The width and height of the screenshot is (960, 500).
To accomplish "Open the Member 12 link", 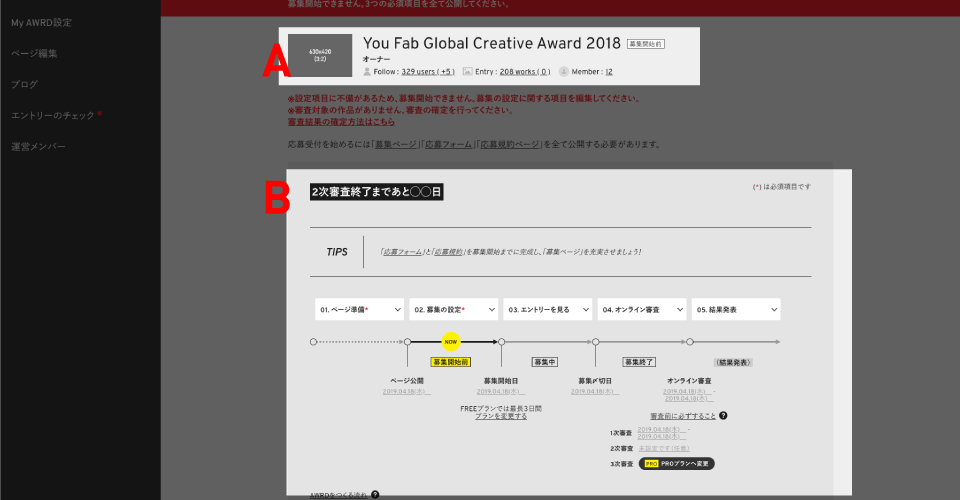I will pos(609,72).
